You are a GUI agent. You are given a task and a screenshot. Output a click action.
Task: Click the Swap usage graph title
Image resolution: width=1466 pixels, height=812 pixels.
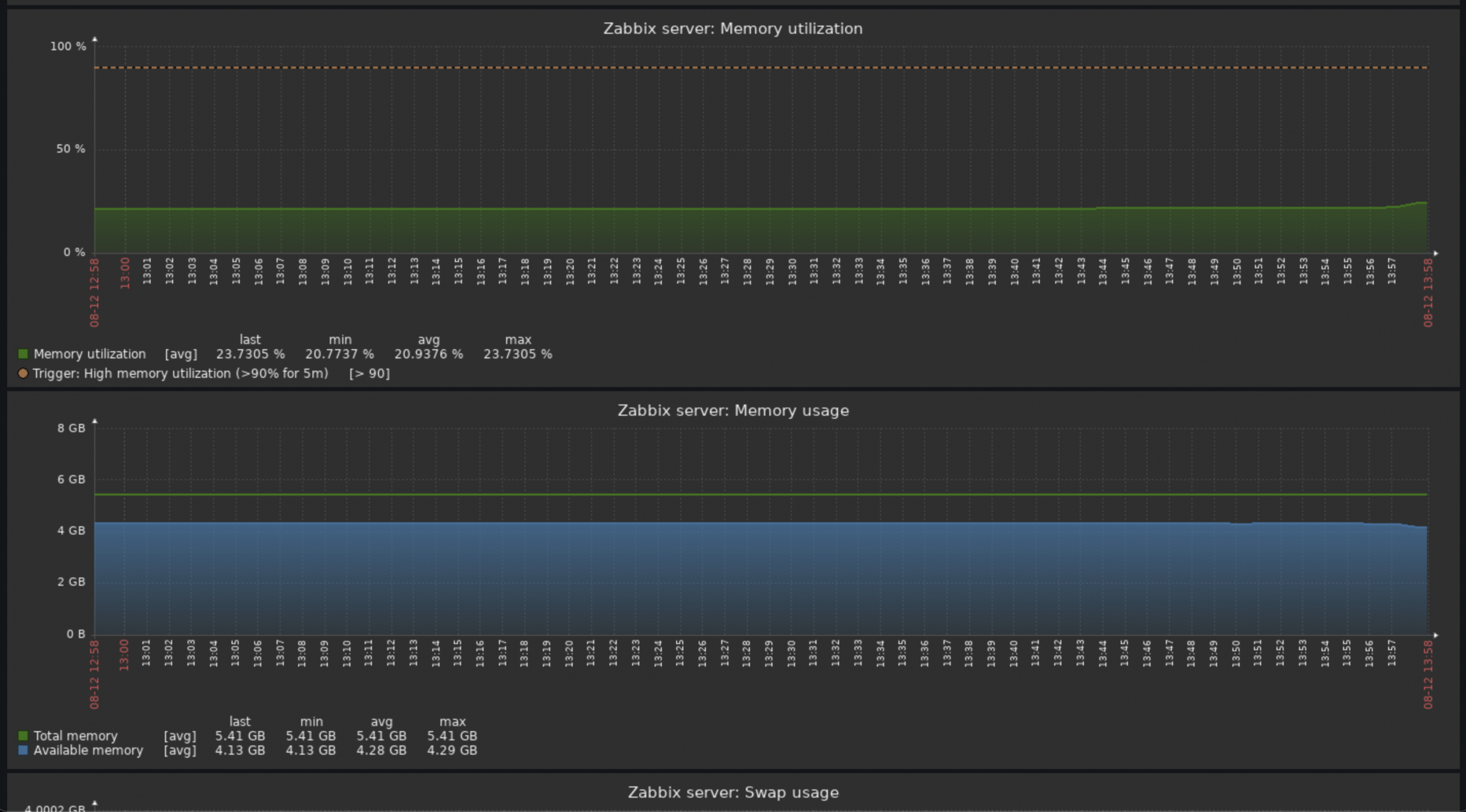click(733, 792)
